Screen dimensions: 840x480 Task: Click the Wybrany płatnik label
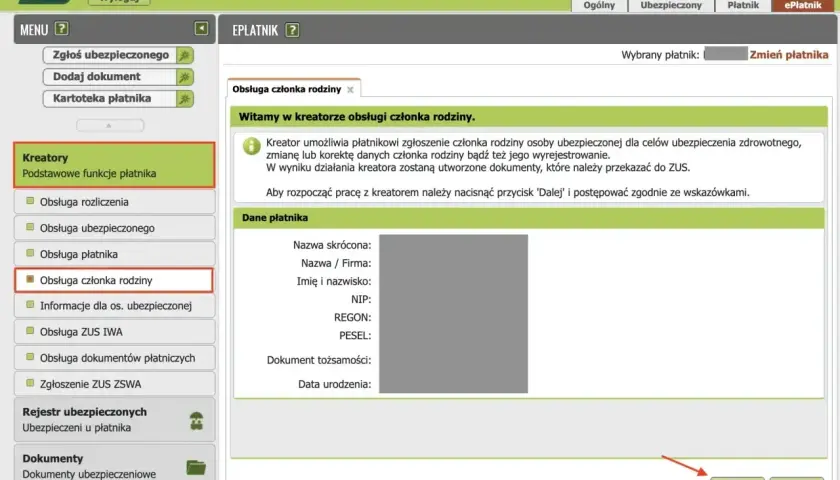[x=660, y=55]
